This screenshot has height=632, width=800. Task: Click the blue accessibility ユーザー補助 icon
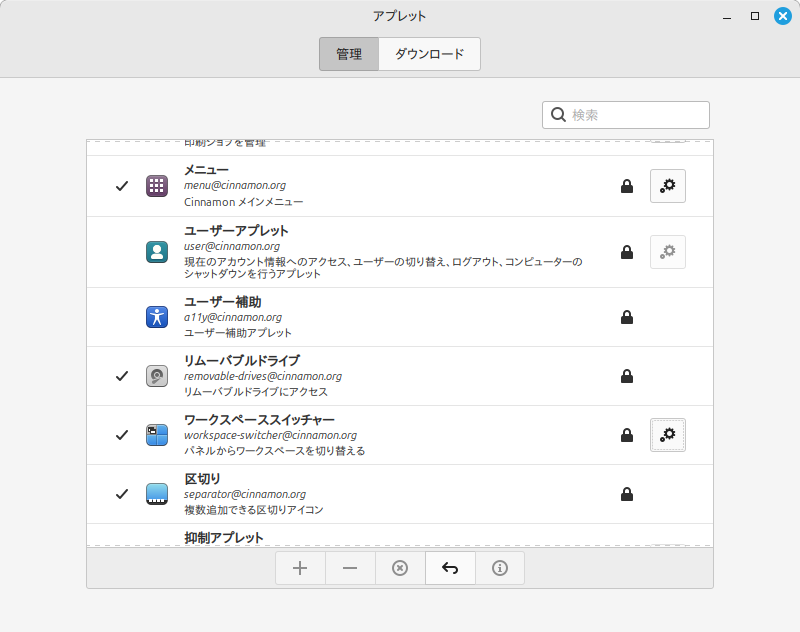click(x=157, y=317)
